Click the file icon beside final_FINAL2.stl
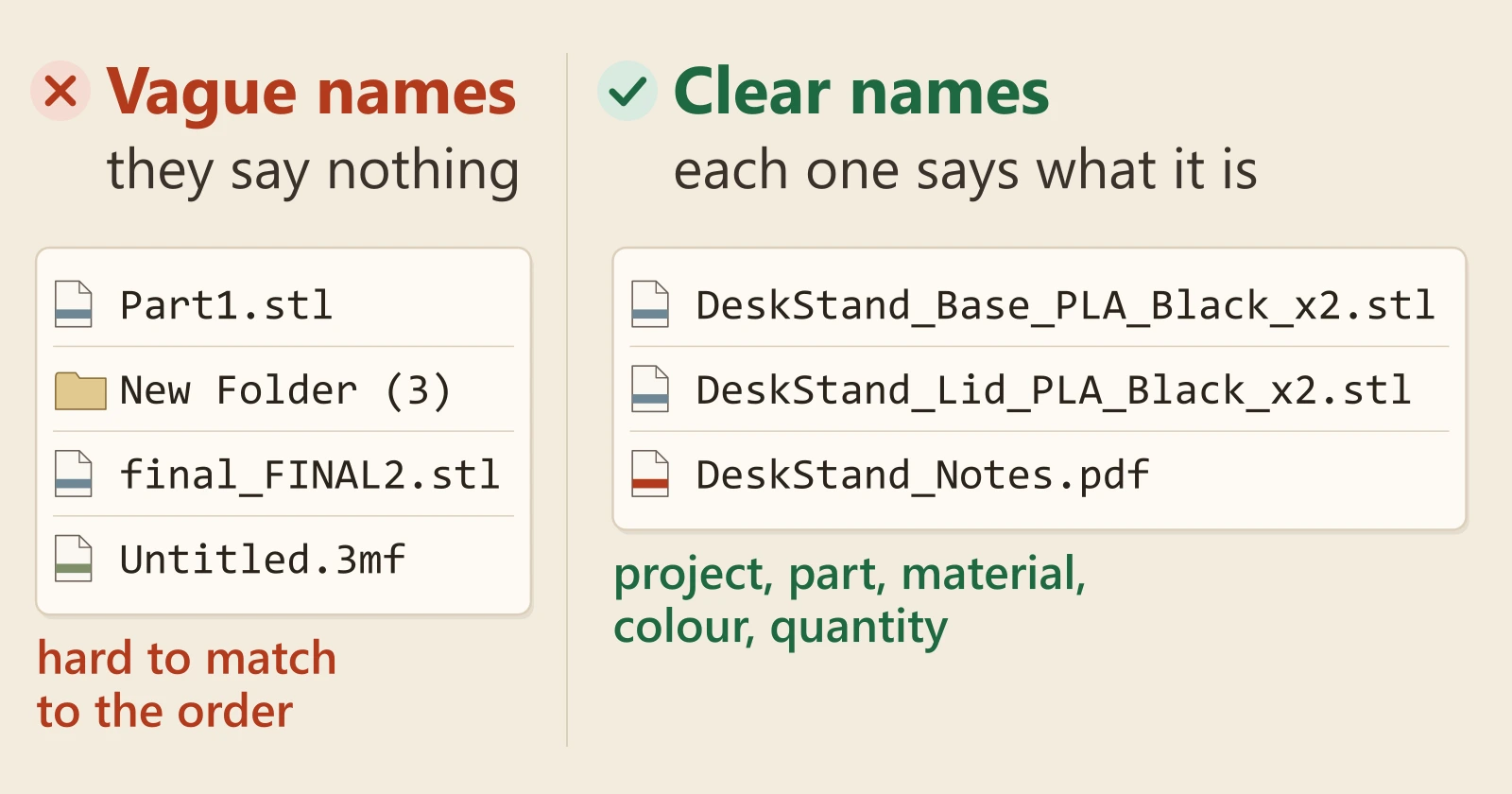This screenshot has height=794, width=1512. [74, 474]
